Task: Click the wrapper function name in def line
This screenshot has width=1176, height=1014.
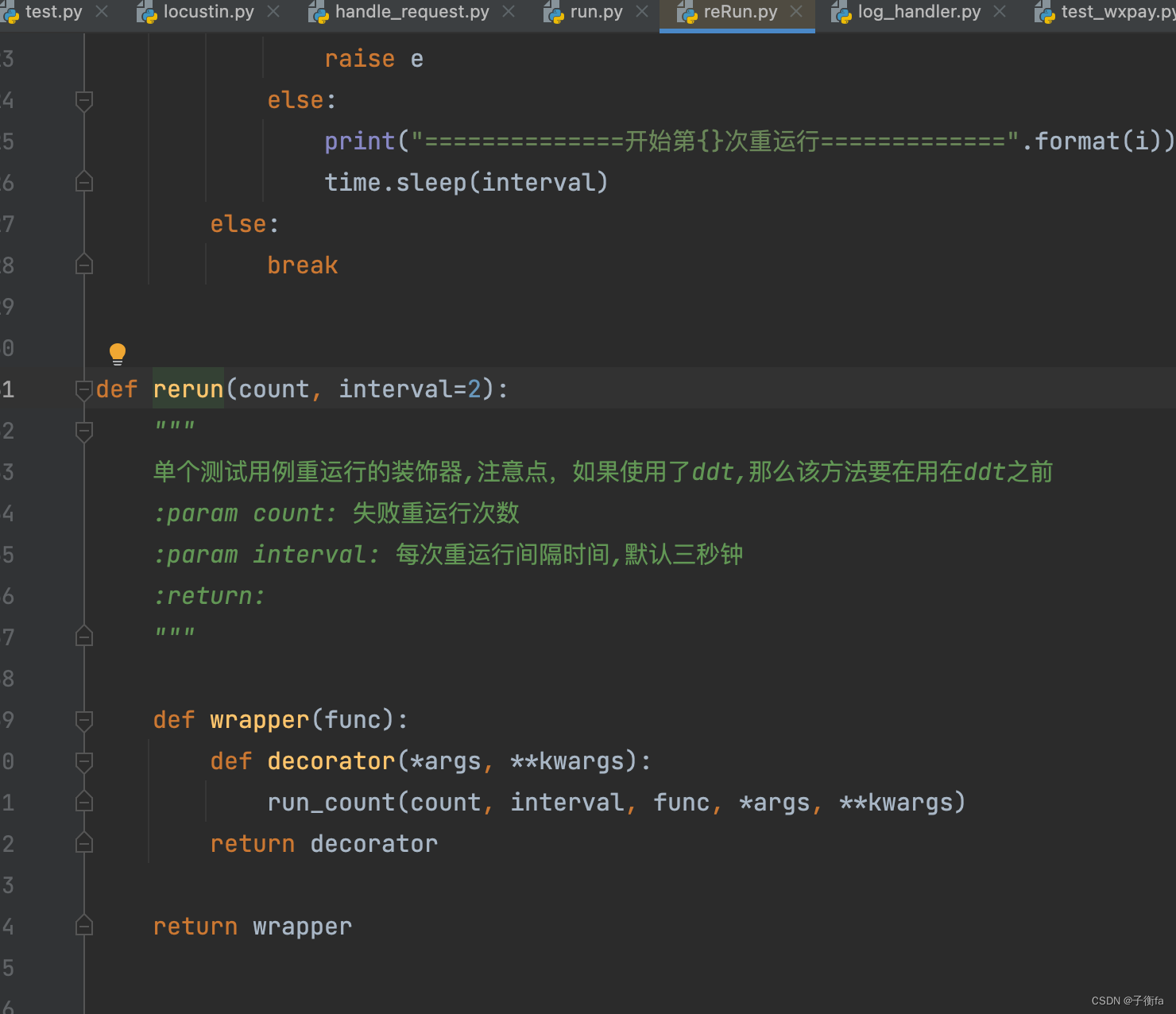Action: (x=260, y=720)
